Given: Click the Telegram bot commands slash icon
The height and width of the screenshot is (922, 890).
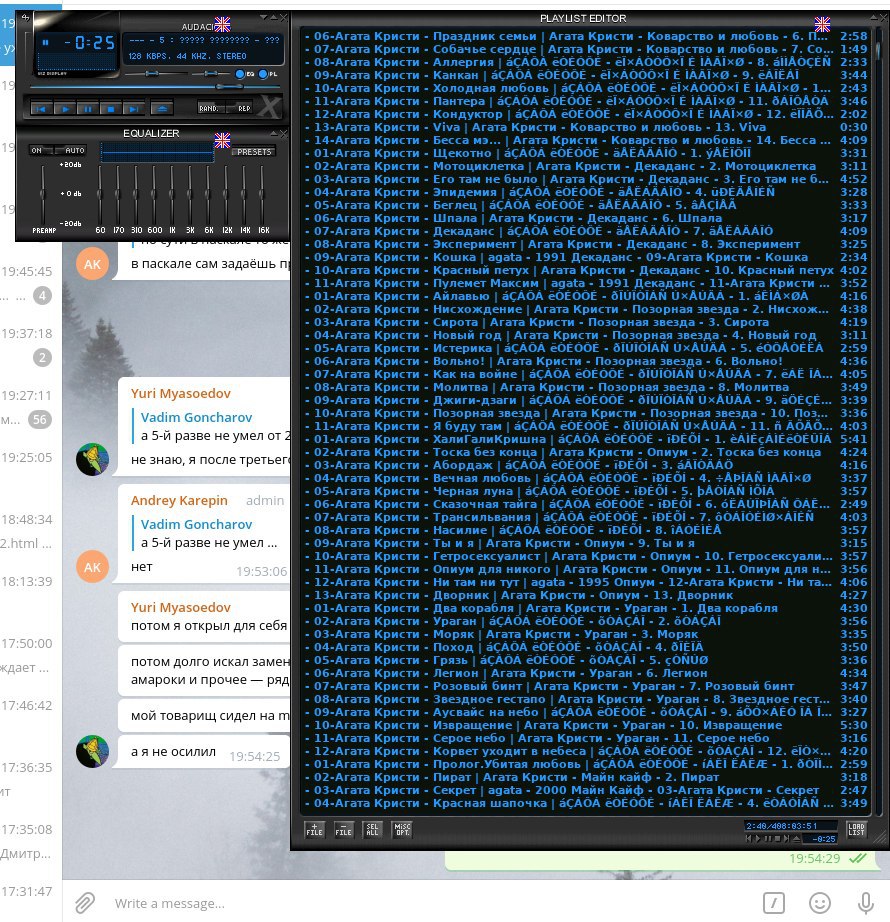Looking at the screenshot, I should 774,903.
